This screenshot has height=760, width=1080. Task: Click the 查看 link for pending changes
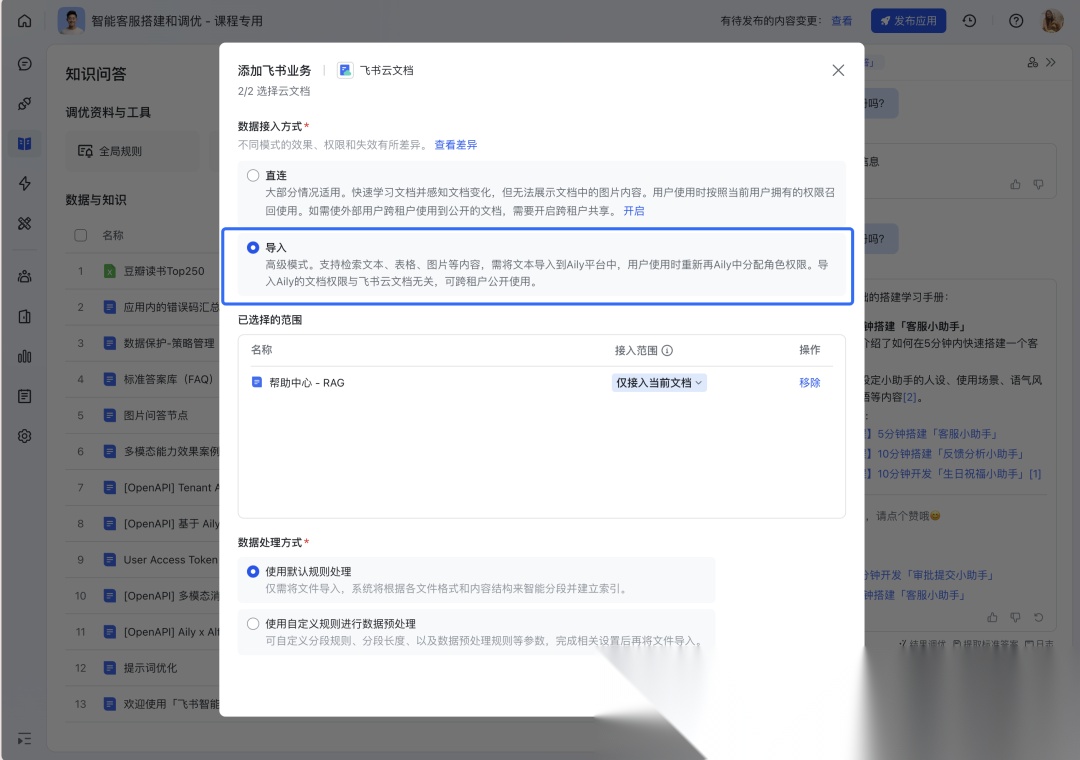842,21
